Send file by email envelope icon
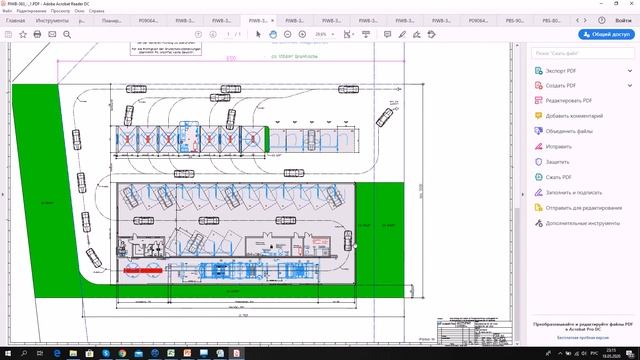Image resolution: width=640 pixels, height=360 pixels. pyautogui.click(x=52, y=34)
